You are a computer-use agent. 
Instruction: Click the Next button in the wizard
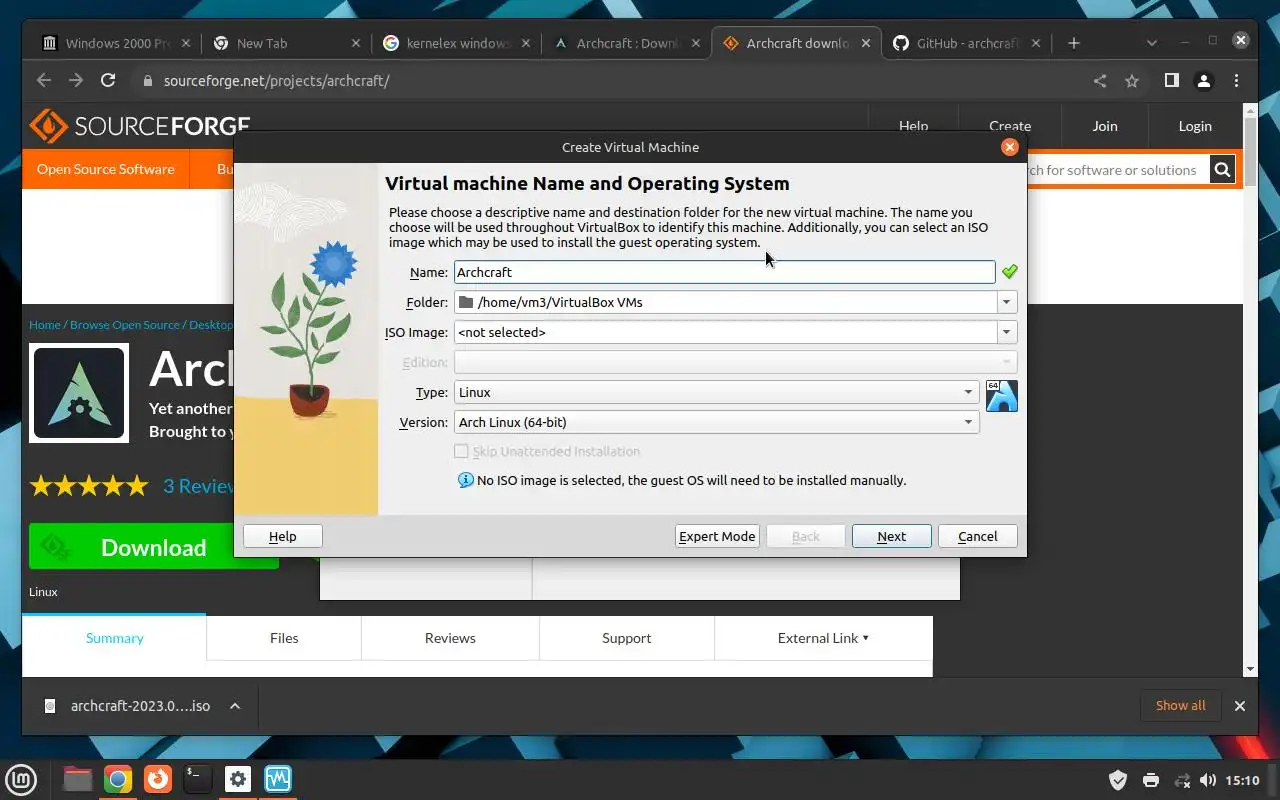tap(891, 536)
